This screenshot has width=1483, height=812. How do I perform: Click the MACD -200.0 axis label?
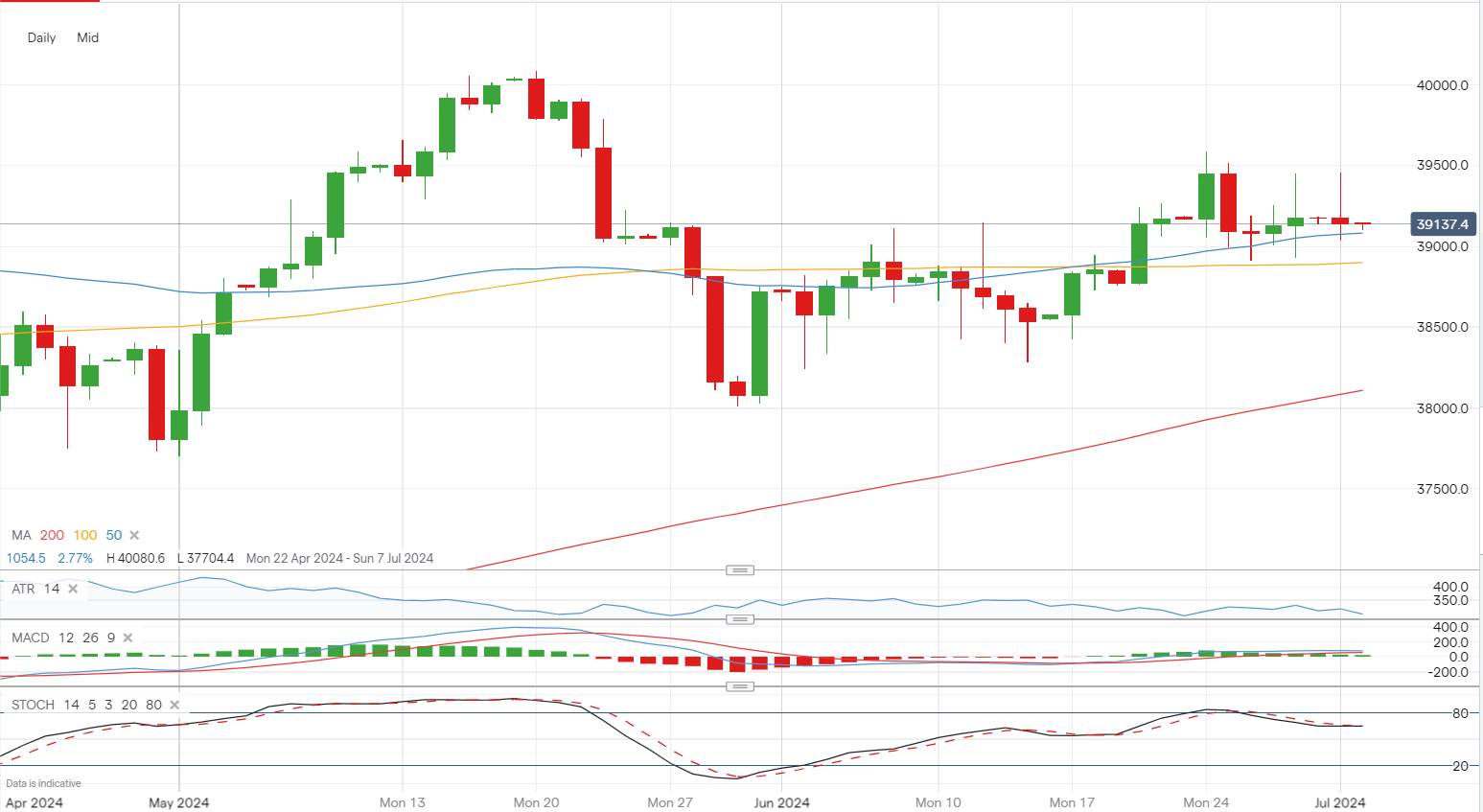[x=1448, y=672]
